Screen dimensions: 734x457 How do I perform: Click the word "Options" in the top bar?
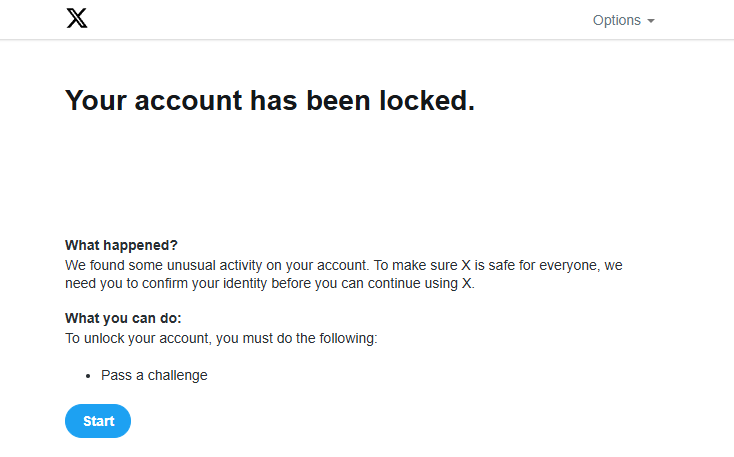pyautogui.click(x=617, y=20)
